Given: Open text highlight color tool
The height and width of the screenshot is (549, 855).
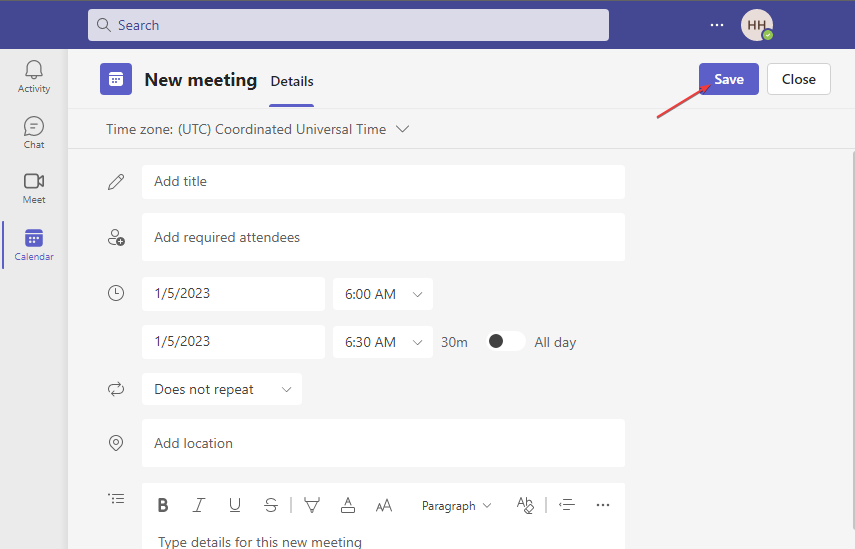Looking at the screenshot, I should [x=312, y=505].
